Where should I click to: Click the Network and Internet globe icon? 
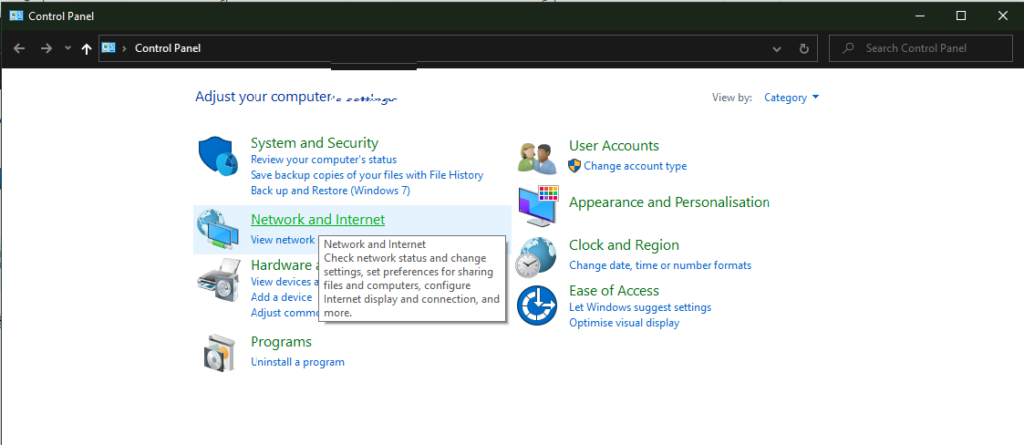[x=217, y=229]
